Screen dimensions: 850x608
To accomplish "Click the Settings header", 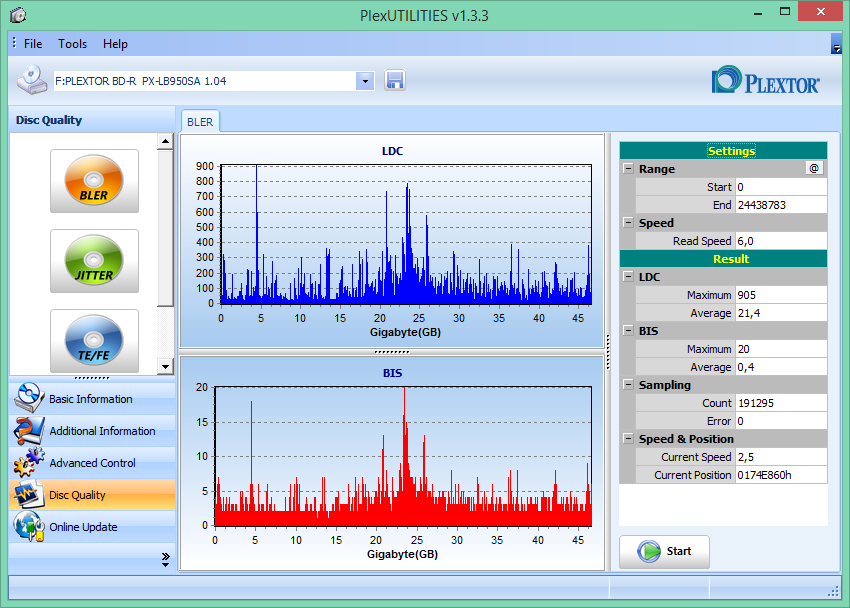I will click(723, 151).
